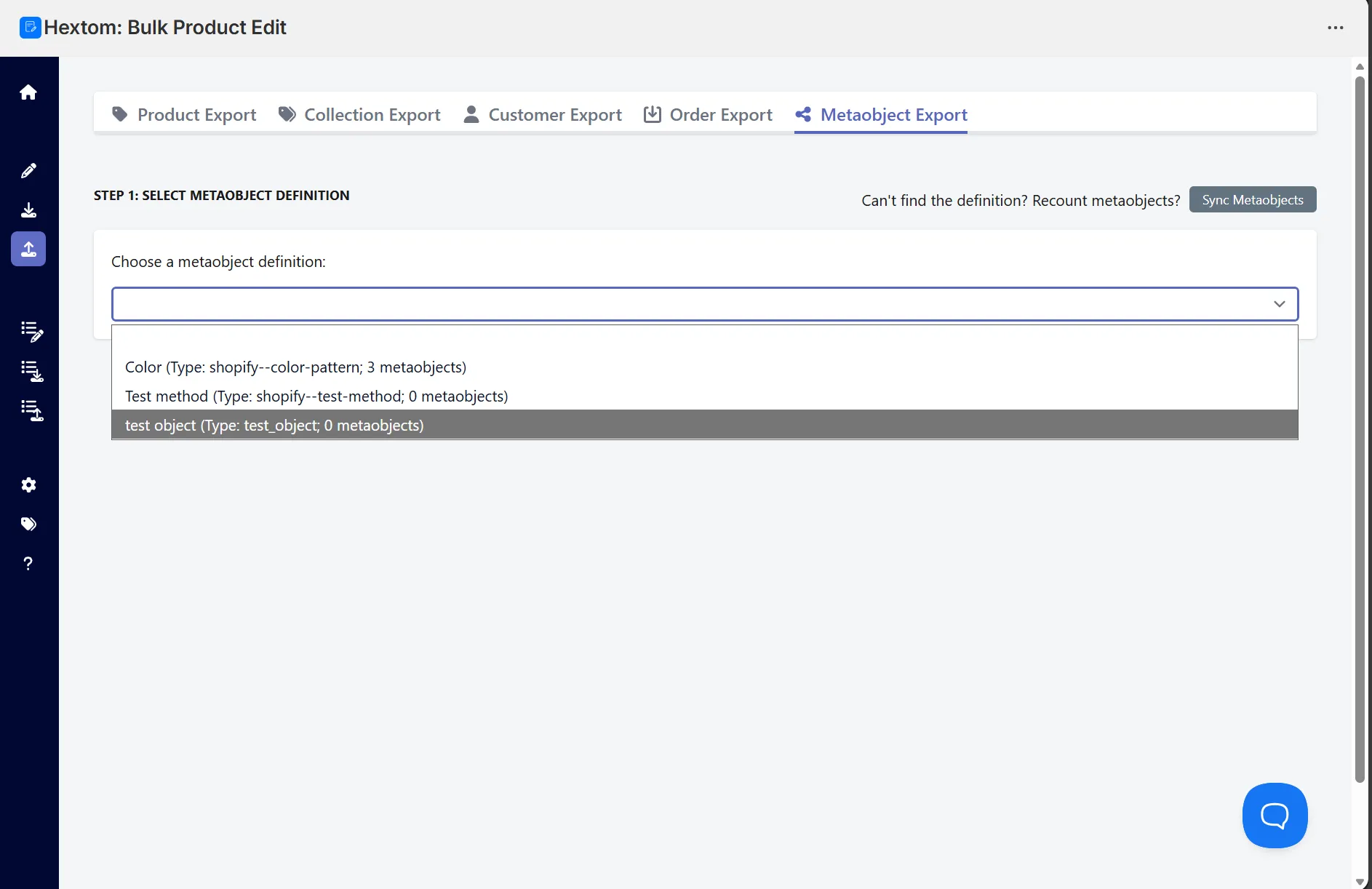The width and height of the screenshot is (1372, 889).
Task: Collapse the metaobject definition dropdown chevron
Action: tap(1280, 304)
